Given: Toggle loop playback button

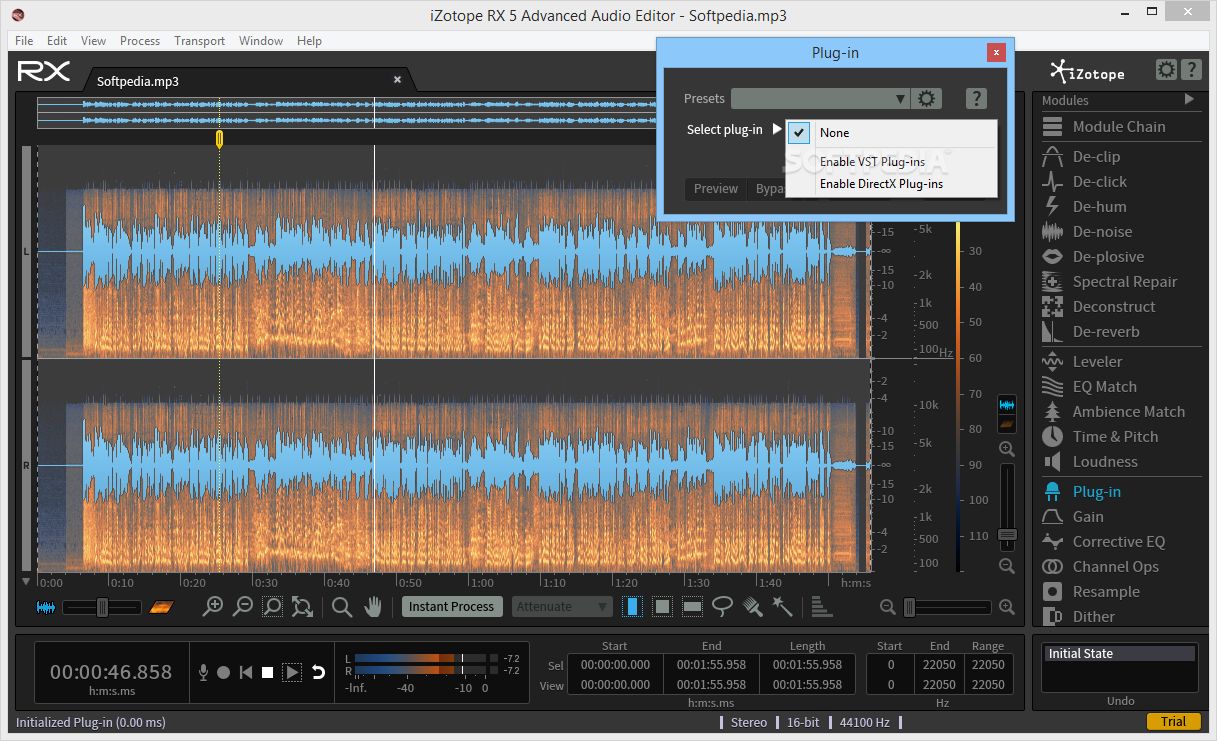Looking at the screenshot, I should pos(319,673).
